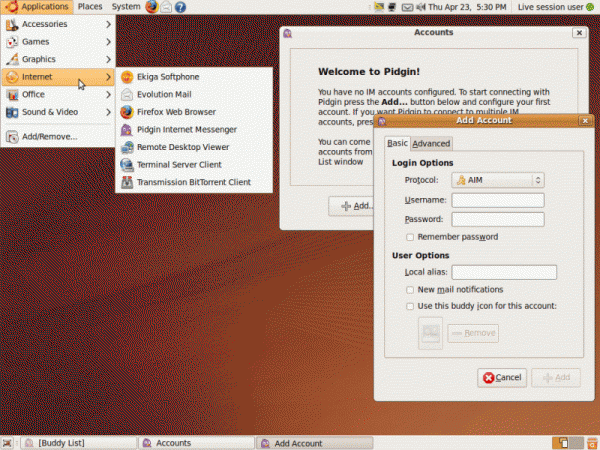
Task: Open the Protocol dropdown showing AIM
Action: [x=498, y=180]
